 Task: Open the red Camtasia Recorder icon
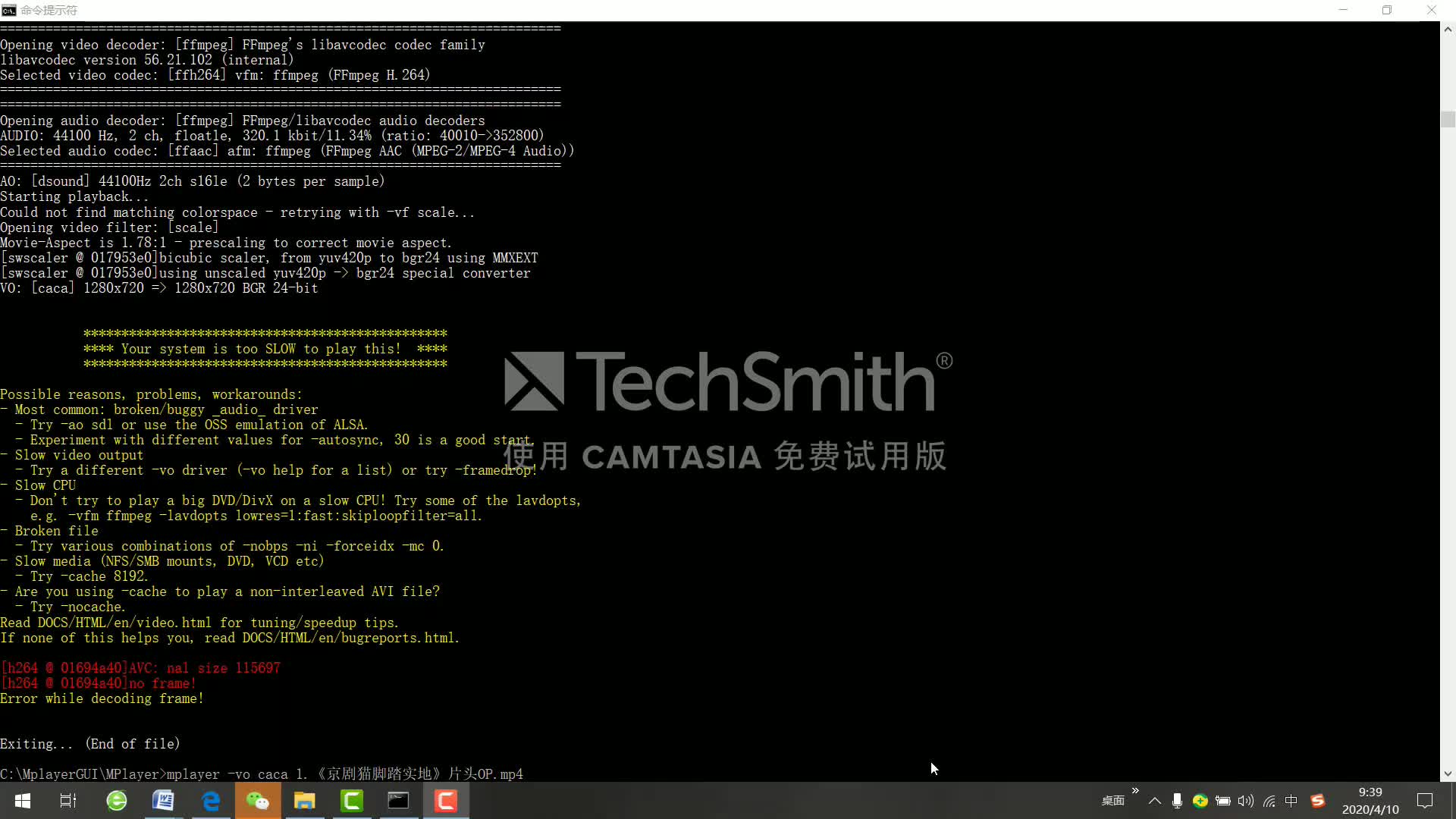point(446,801)
